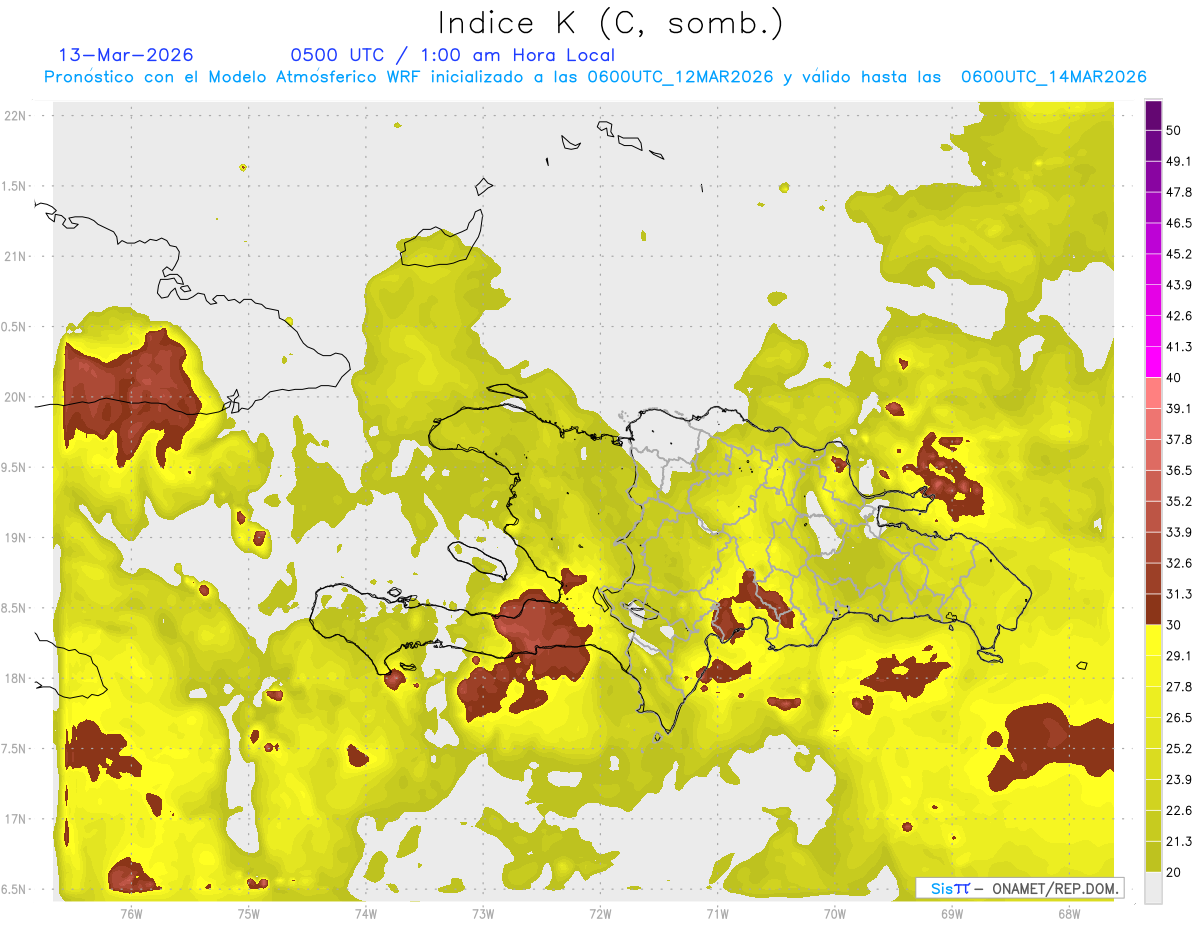The width and height of the screenshot is (1200, 927).
Task: Click the colorbar value "47.8"
Action: 1178,192
